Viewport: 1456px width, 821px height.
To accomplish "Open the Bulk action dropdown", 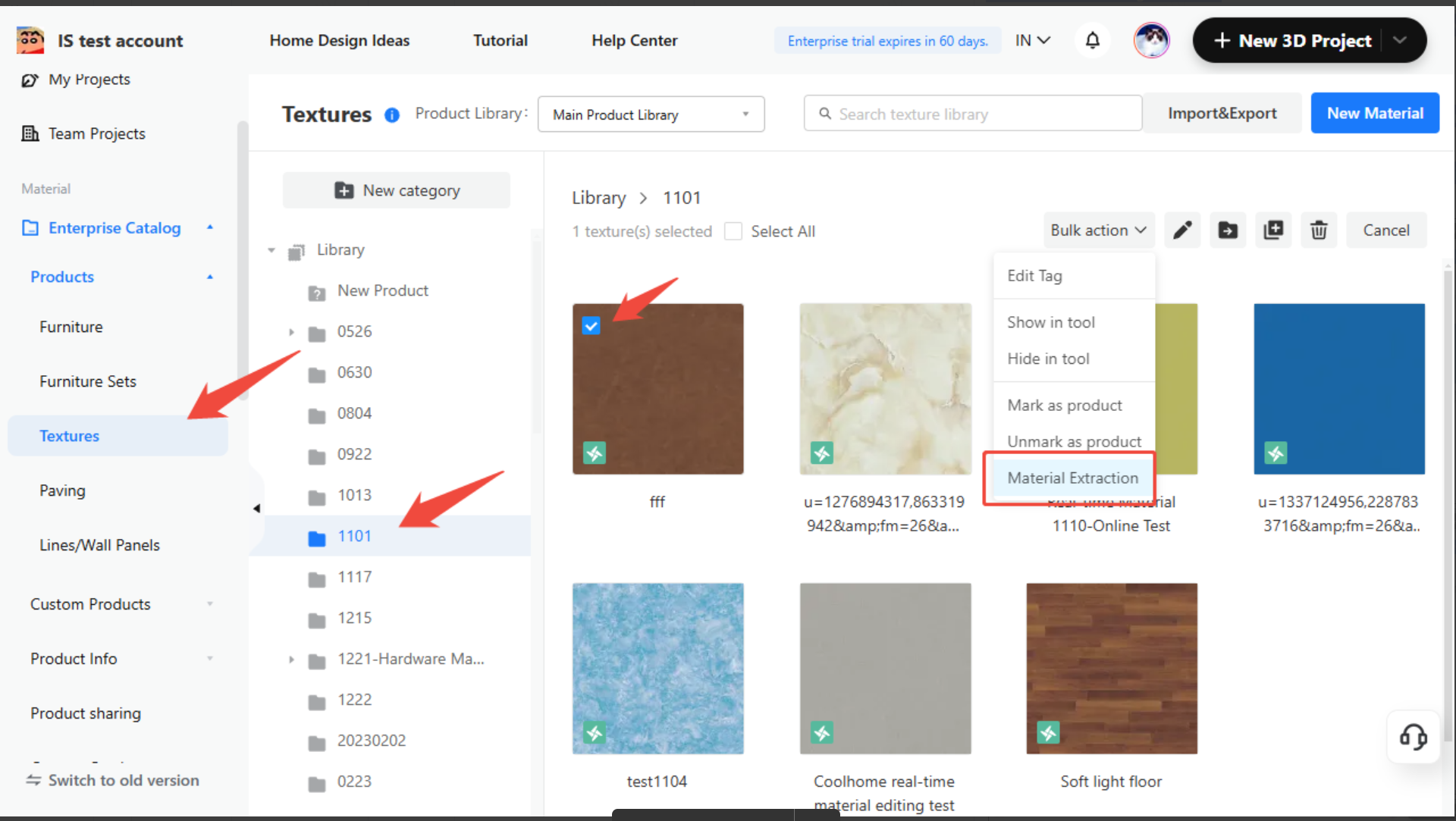I will coord(1098,230).
